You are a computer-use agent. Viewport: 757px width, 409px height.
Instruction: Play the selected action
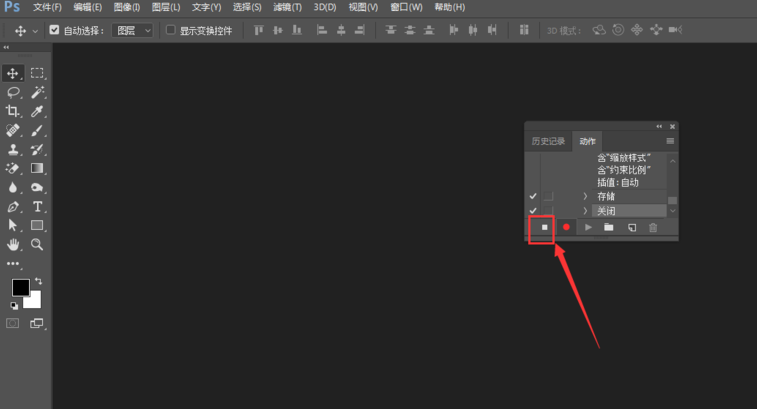(588, 227)
